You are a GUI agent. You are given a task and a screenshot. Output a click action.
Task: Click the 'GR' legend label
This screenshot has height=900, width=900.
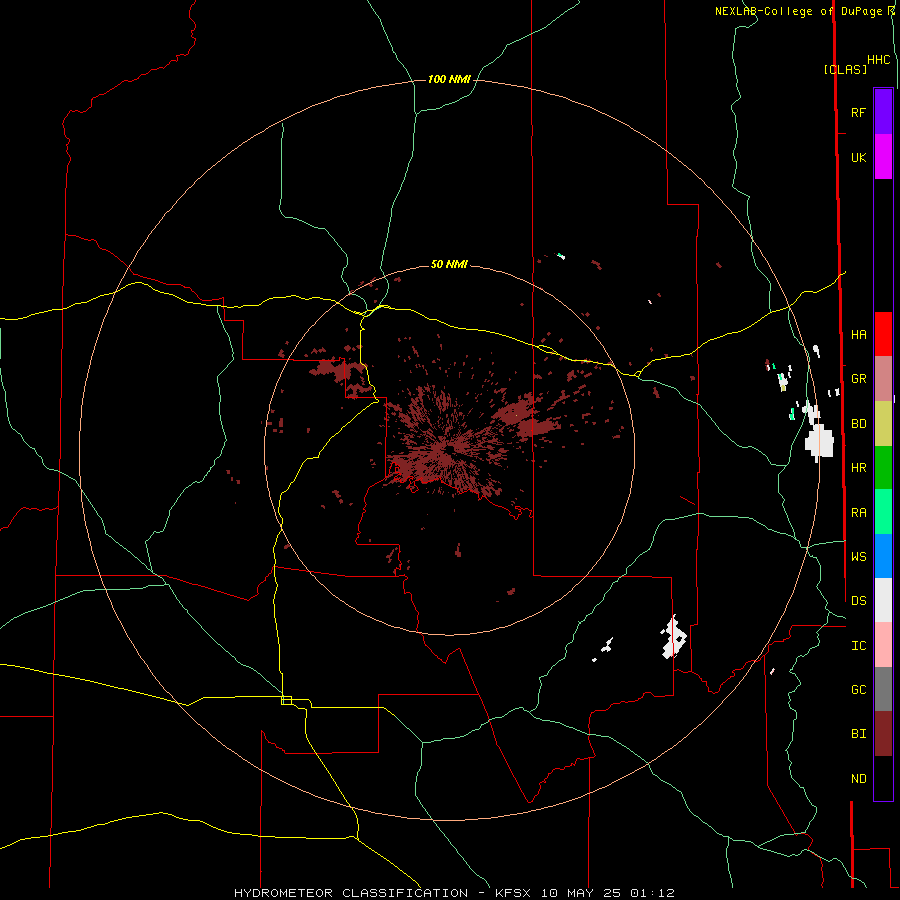pos(858,379)
